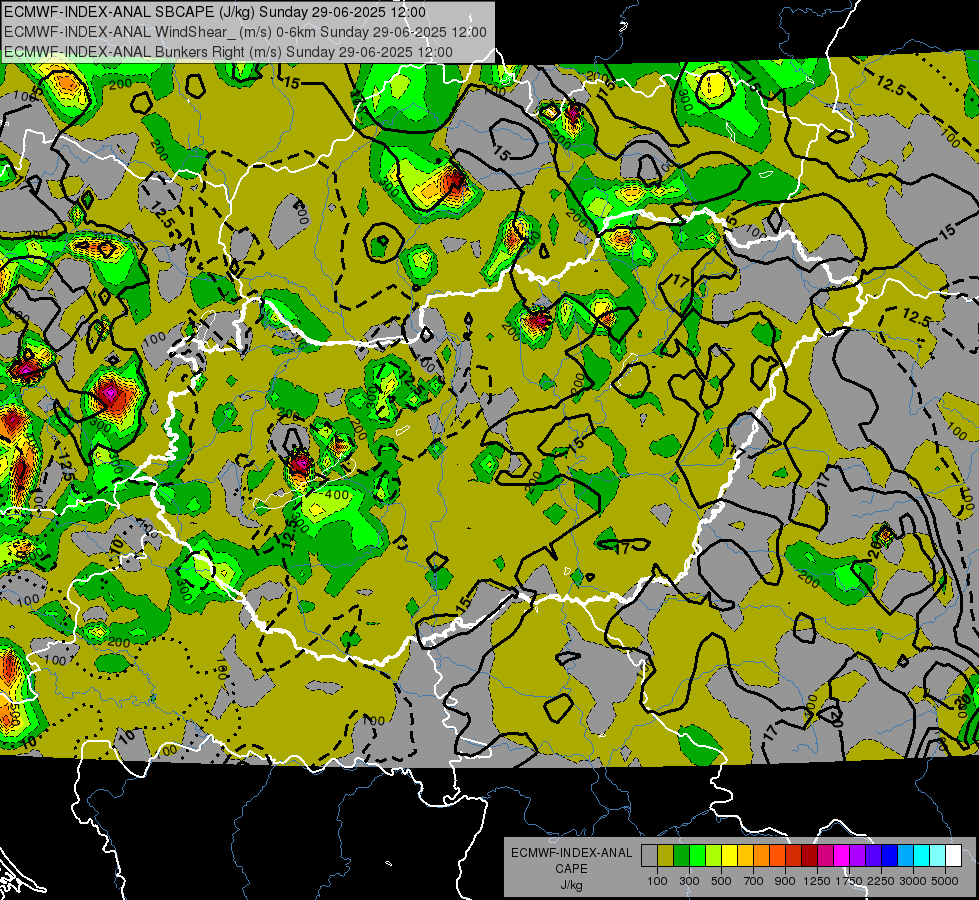Click the CAPE label in legend
The image size is (979, 900).
coord(571,869)
